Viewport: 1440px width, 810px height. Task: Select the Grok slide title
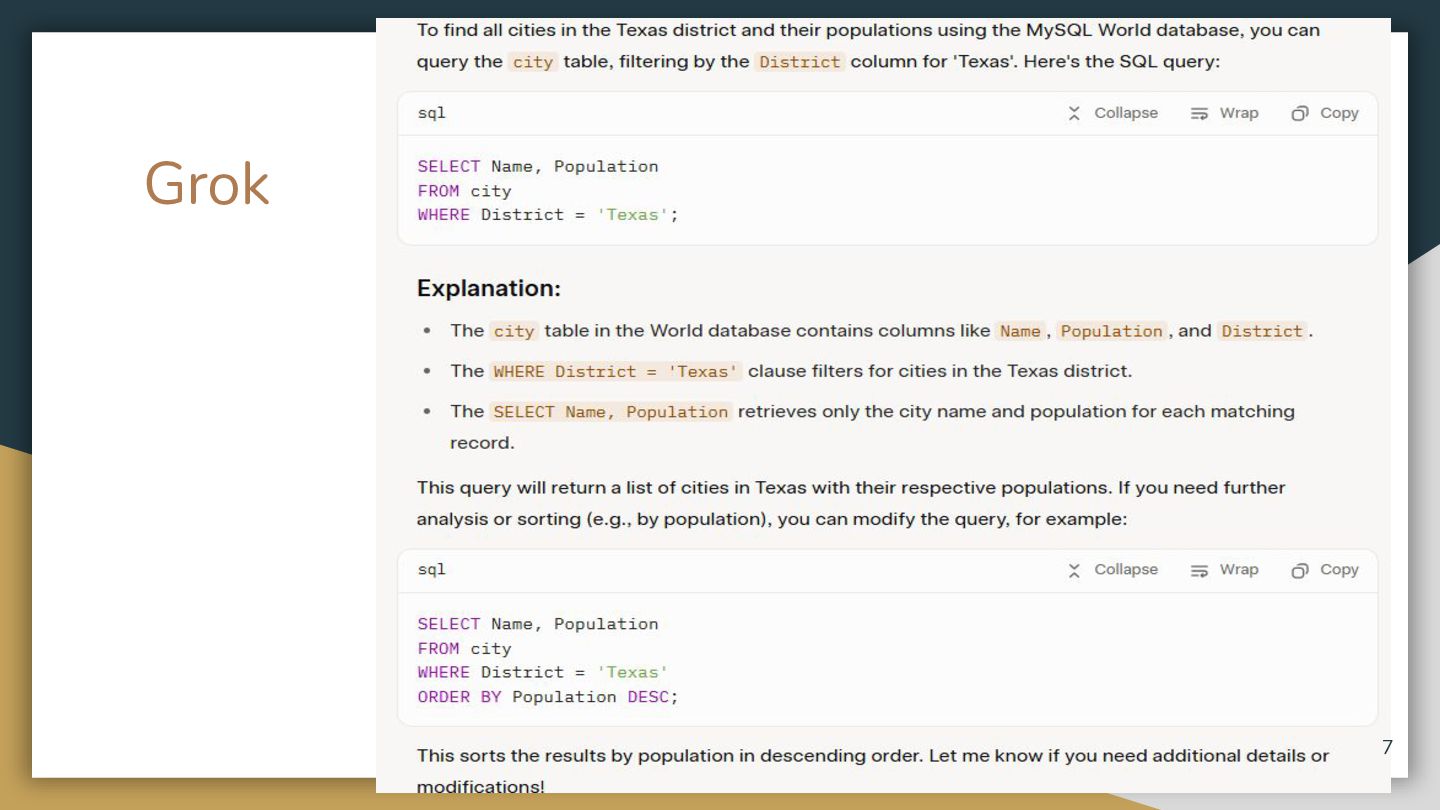tap(207, 184)
